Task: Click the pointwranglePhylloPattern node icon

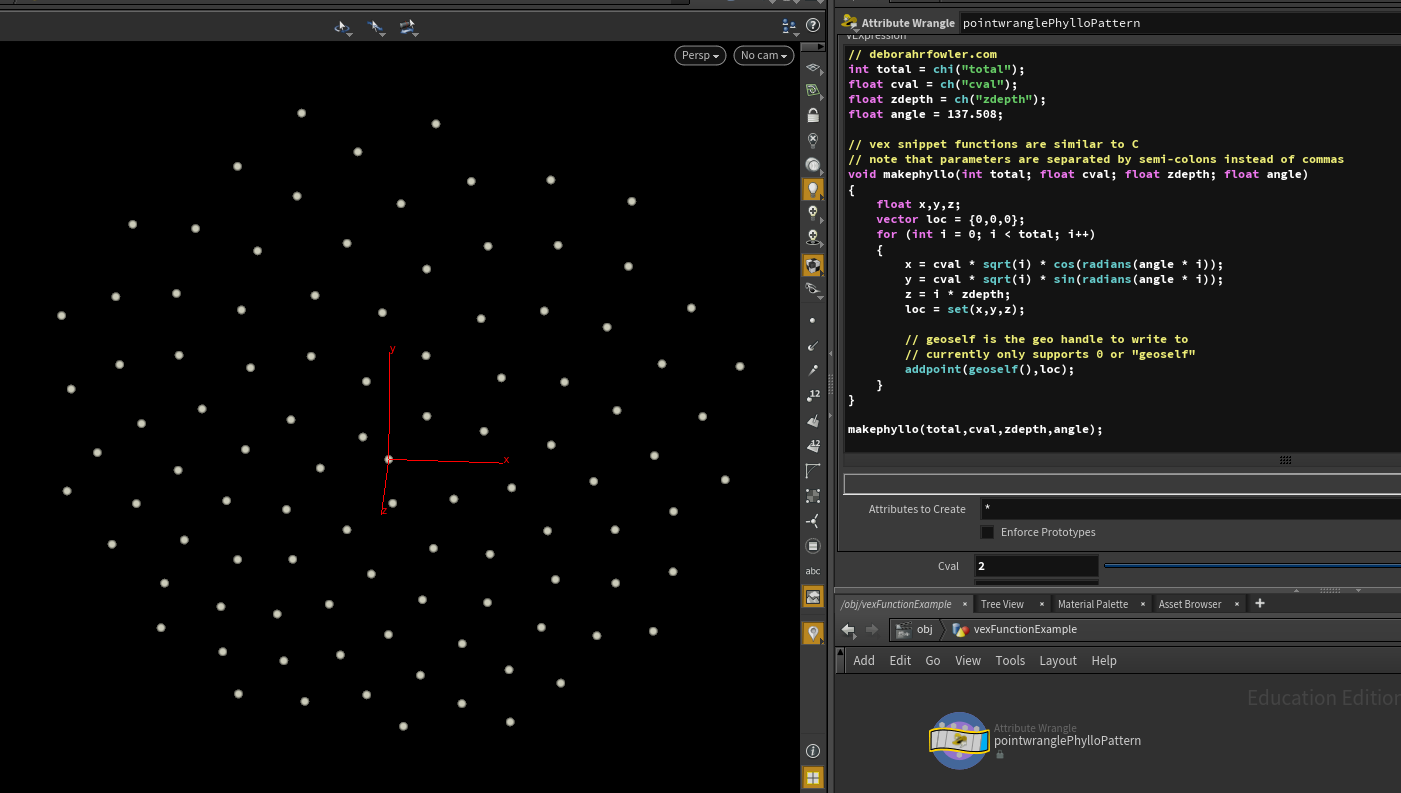Action: 959,740
